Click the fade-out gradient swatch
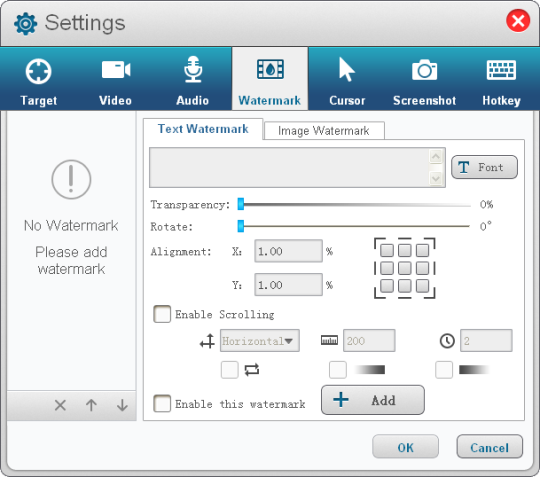Screen dimensions: 540x477 [x=474, y=370]
